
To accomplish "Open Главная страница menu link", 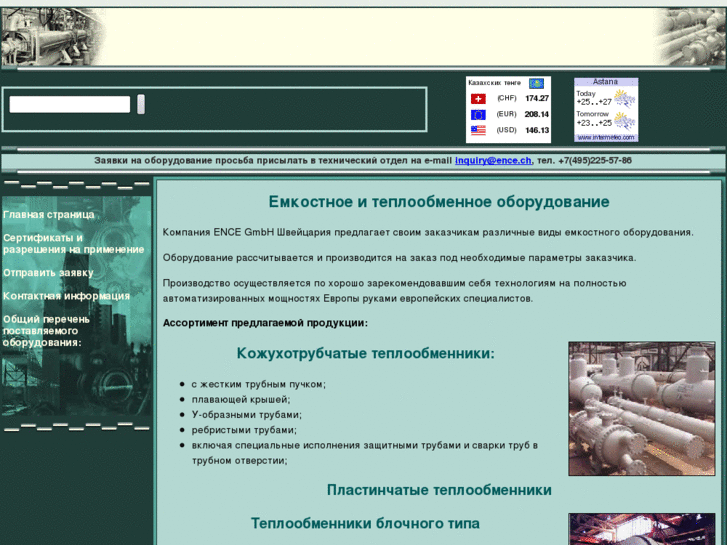I will tap(49, 215).
